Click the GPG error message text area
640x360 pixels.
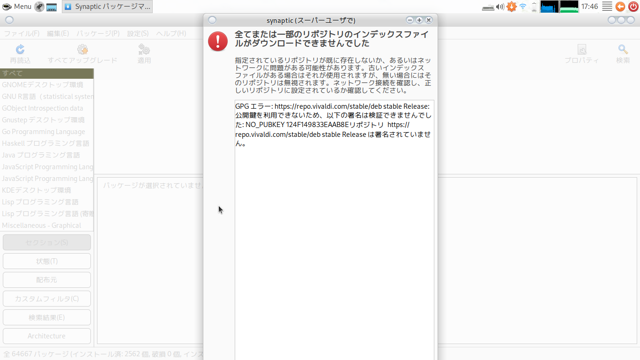click(x=334, y=230)
